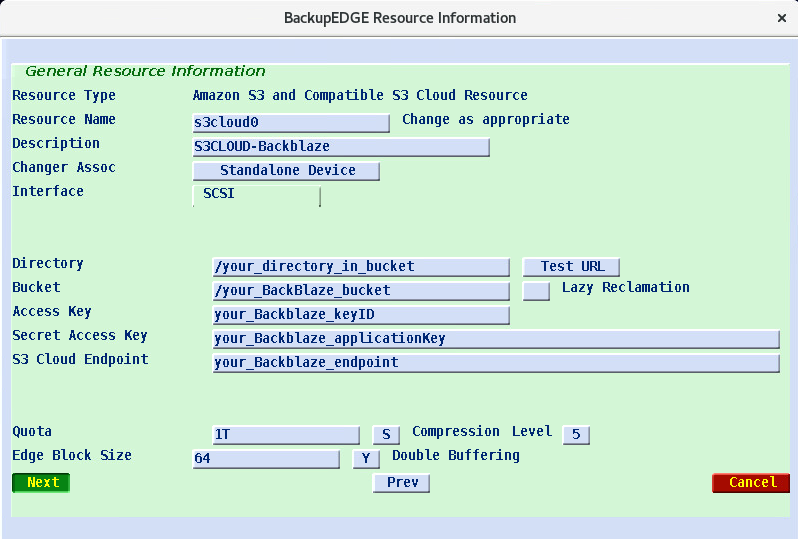
Task: Click the SCSI interface field
Action: tap(256, 195)
